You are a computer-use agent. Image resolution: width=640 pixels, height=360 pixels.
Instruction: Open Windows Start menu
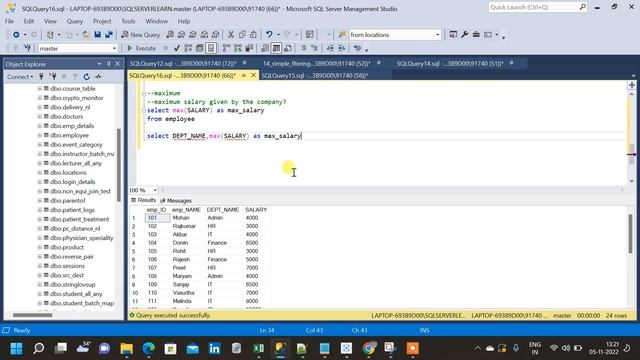pyautogui.click(x=16, y=348)
